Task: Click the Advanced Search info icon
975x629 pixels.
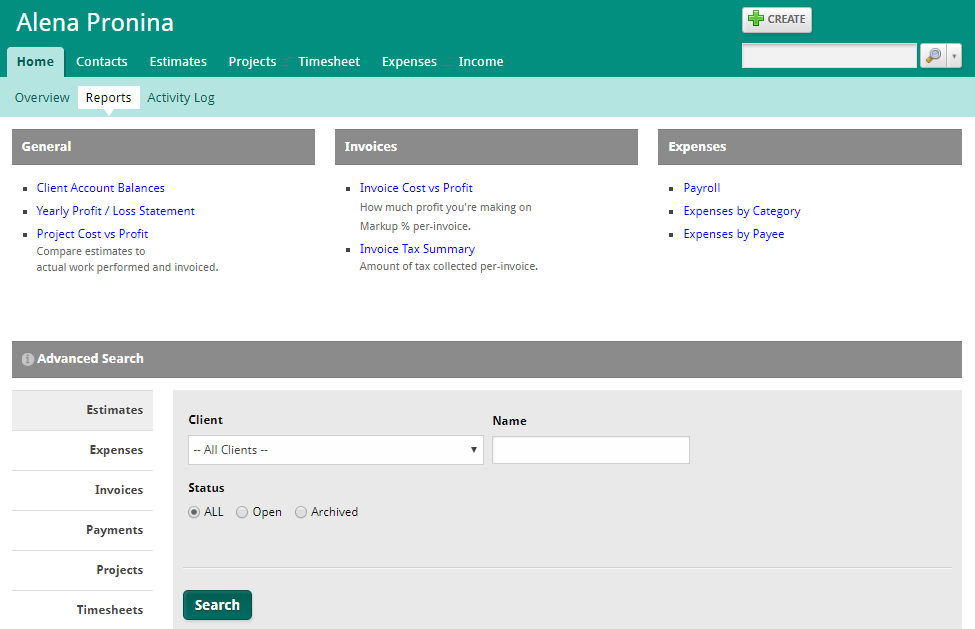Action: pos(28,359)
